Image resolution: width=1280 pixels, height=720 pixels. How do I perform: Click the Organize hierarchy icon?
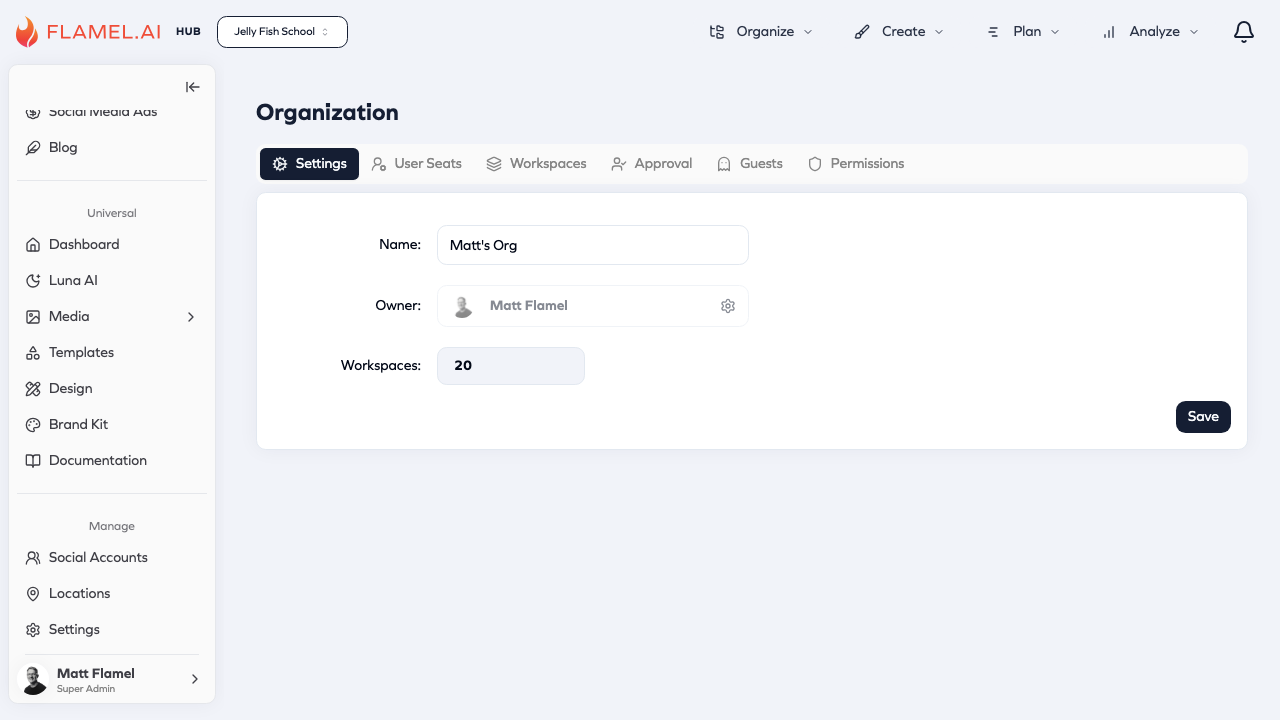coord(716,32)
